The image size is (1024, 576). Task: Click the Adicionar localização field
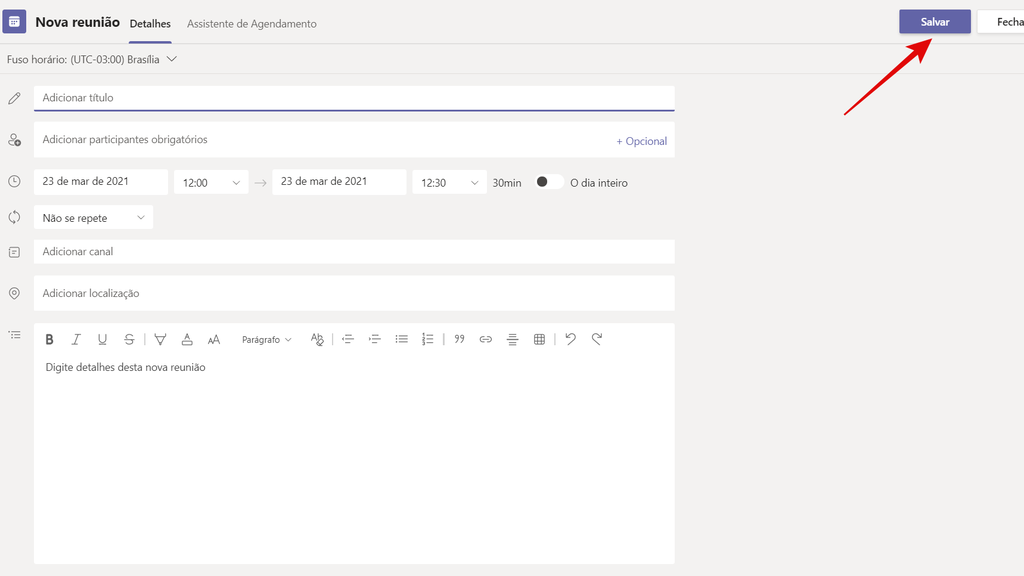(354, 293)
